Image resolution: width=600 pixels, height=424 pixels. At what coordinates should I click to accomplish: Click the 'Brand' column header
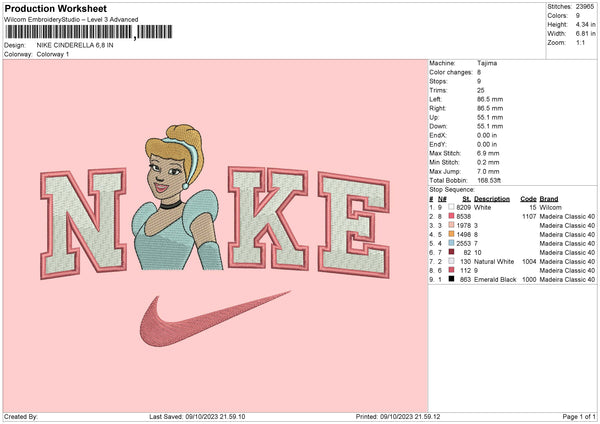pyautogui.click(x=549, y=199)
